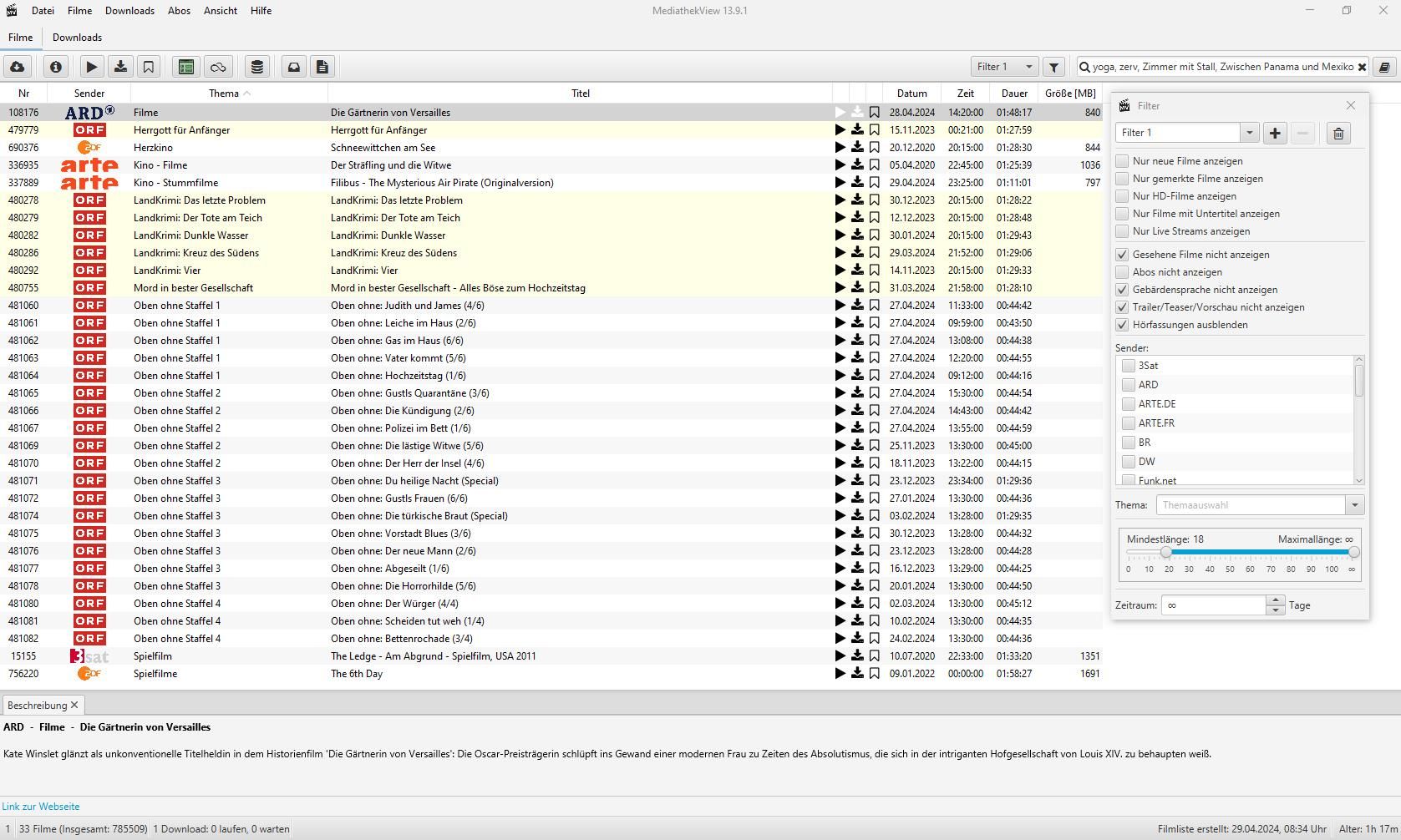Screen dimensions: 1401x840
Task: Bookmark 'LandKrimi: Vier' row
Action: [875, 271]
